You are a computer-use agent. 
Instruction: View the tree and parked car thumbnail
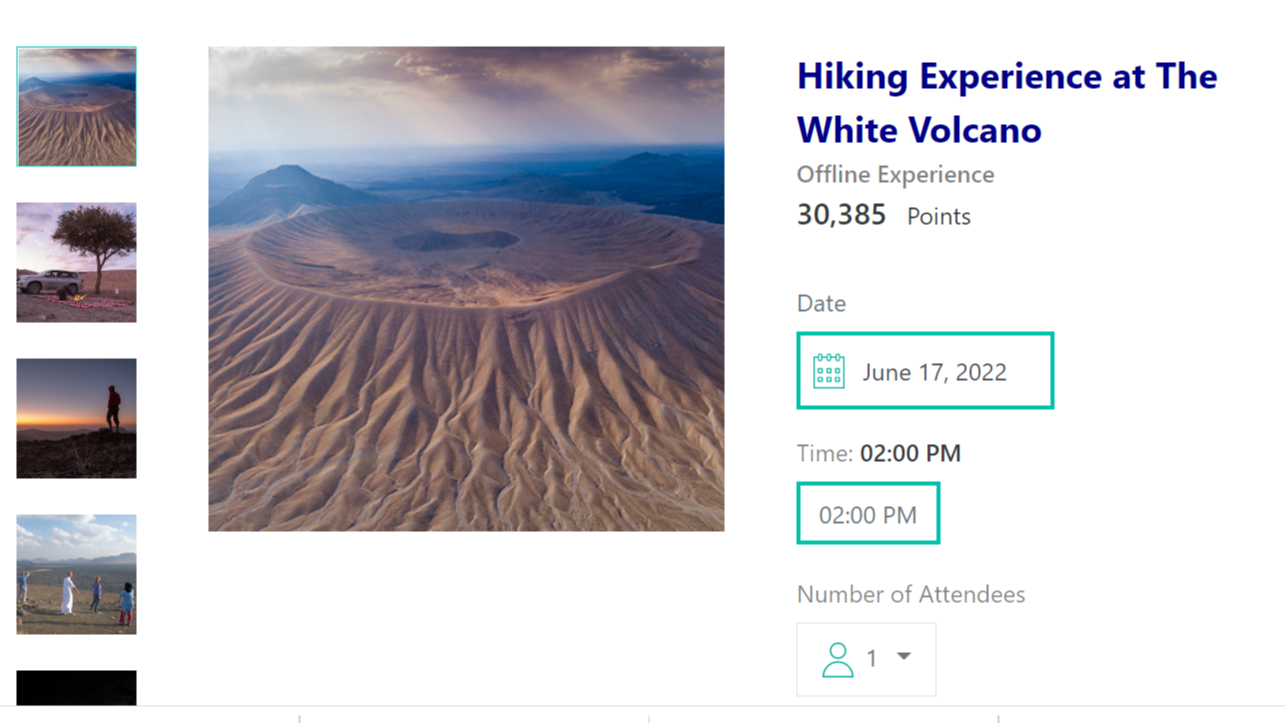click(x=76, y=262)
